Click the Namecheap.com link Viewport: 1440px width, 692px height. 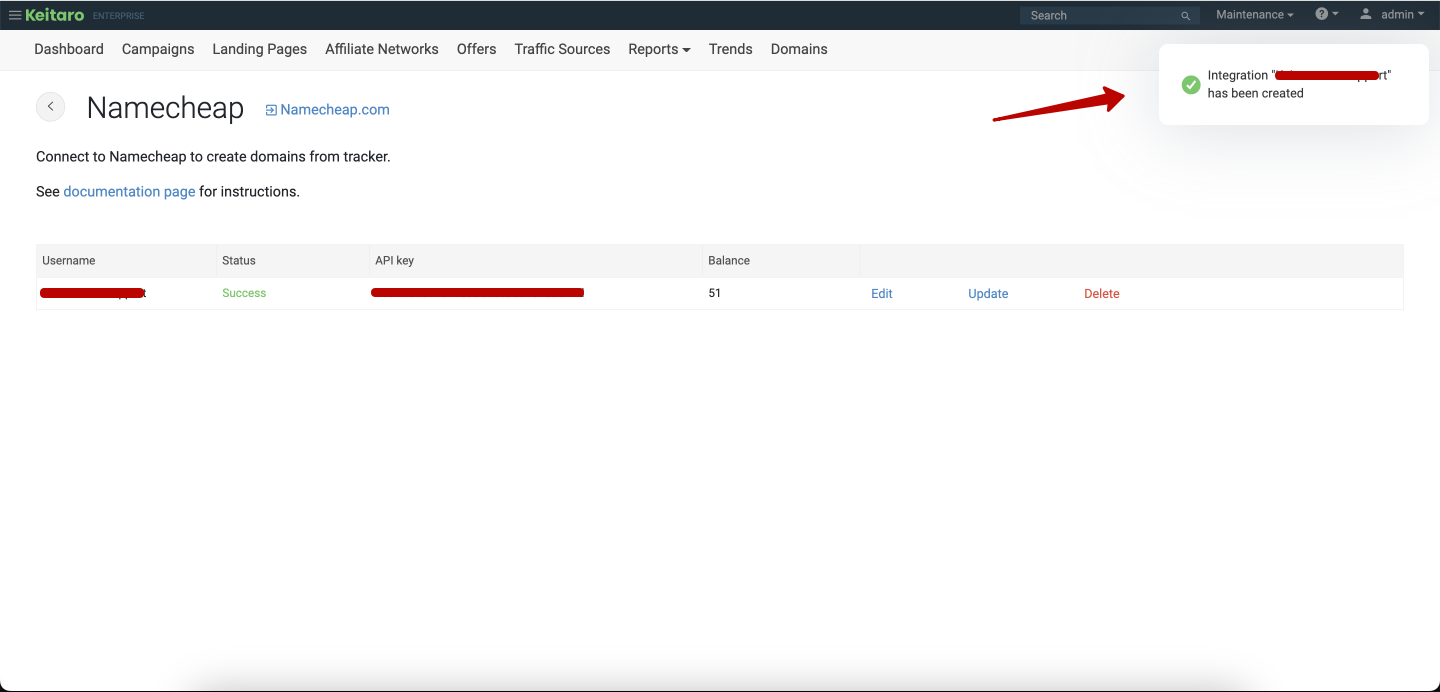point(335,110)
